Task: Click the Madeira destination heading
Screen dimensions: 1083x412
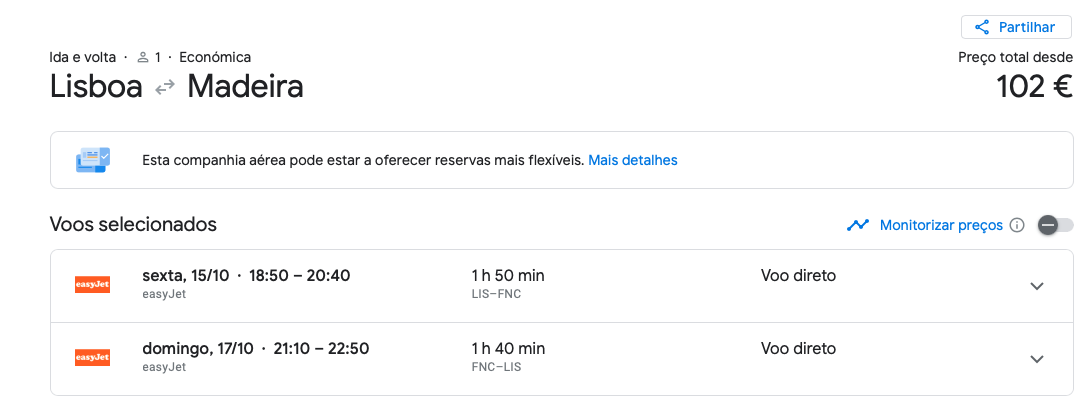Action: click(245, 87)
